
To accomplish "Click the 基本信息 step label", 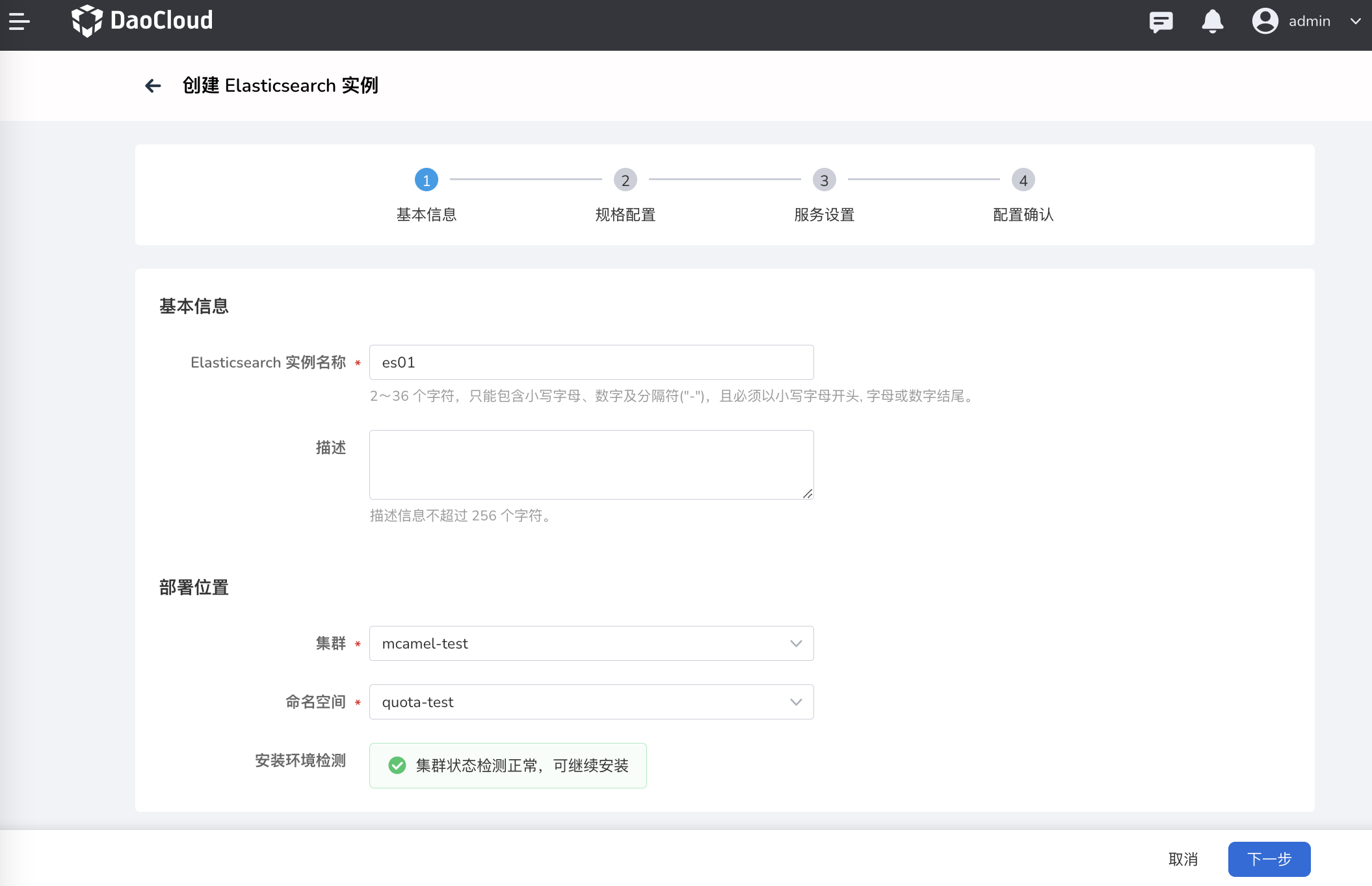I will [427, 215].
